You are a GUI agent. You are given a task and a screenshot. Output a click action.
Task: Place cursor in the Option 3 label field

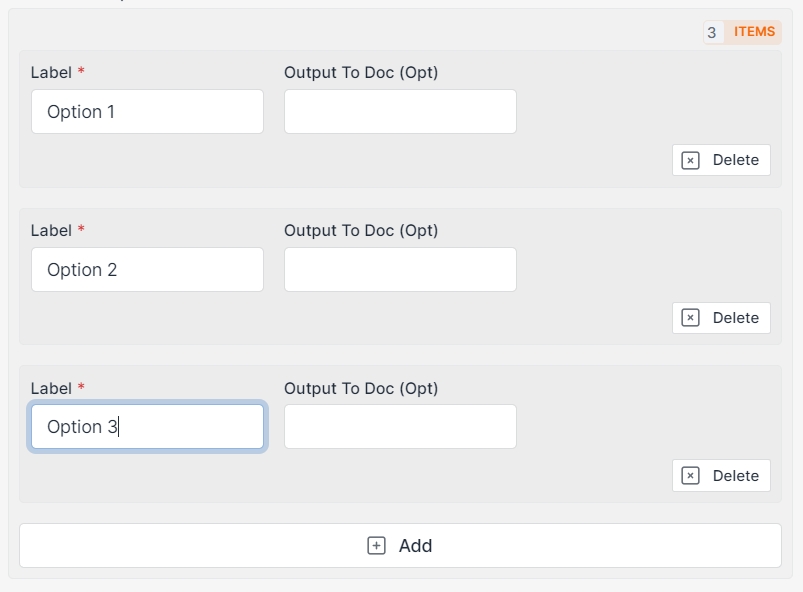point(147,427)
